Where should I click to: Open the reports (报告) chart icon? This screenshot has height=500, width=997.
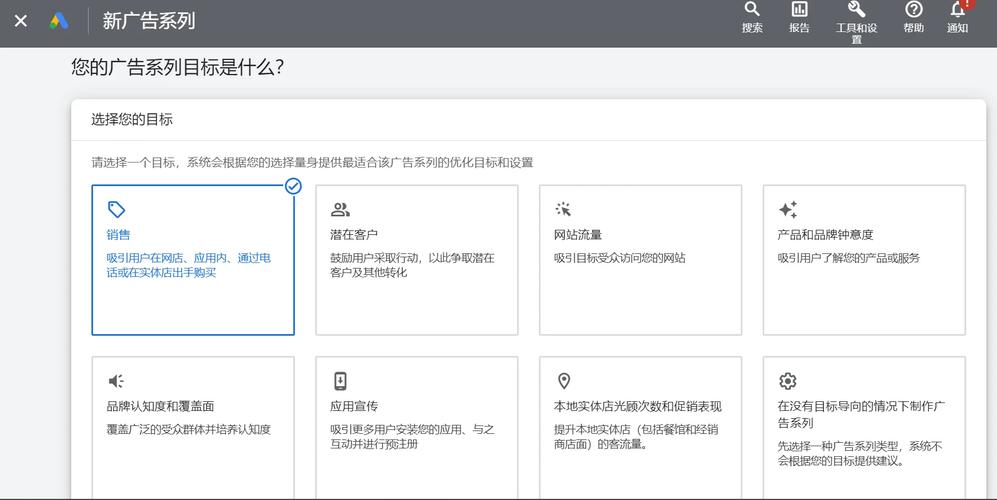pos(799,9)
